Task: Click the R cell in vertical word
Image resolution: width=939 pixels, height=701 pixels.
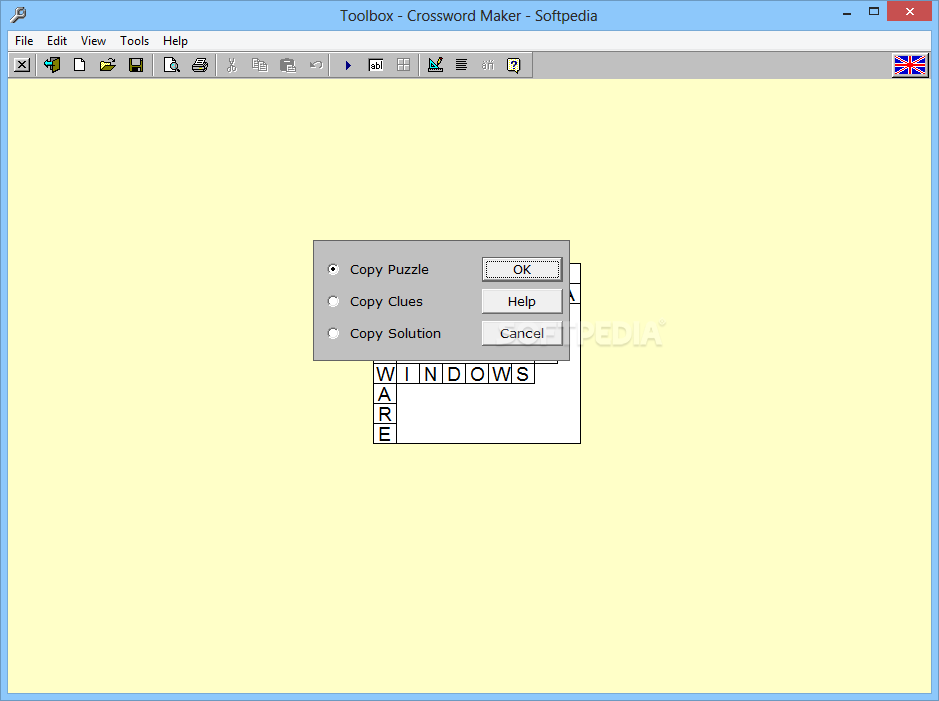Action: (385, 414)
